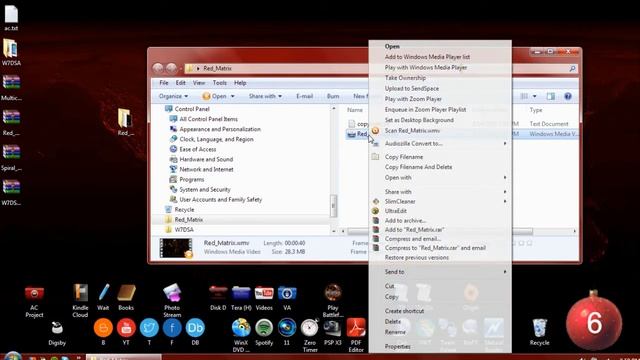Launch Photo Stream from dock
The height and width of the screenshot is (360, 640).
click(172, 301)
